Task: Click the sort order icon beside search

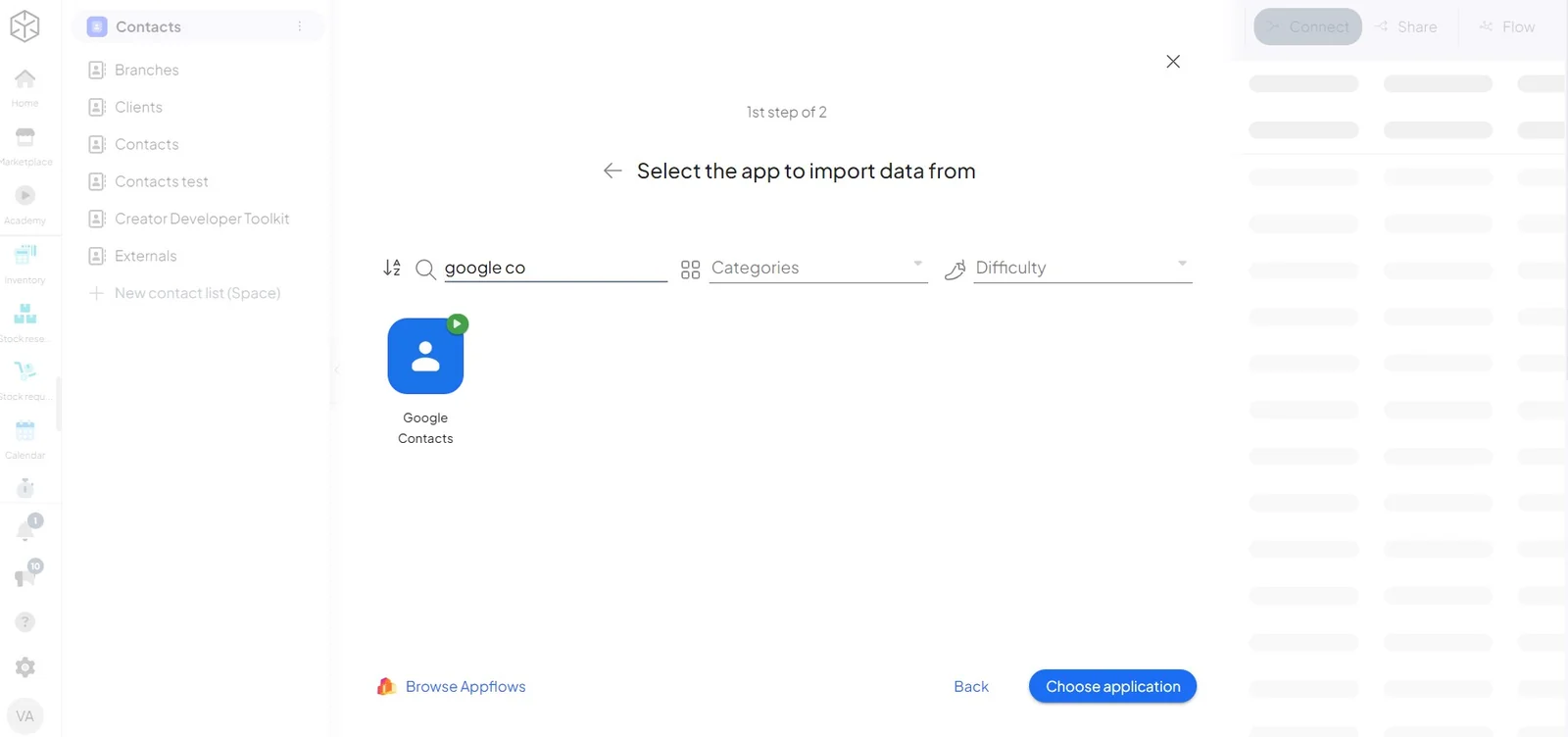Action: click(392, 268)
